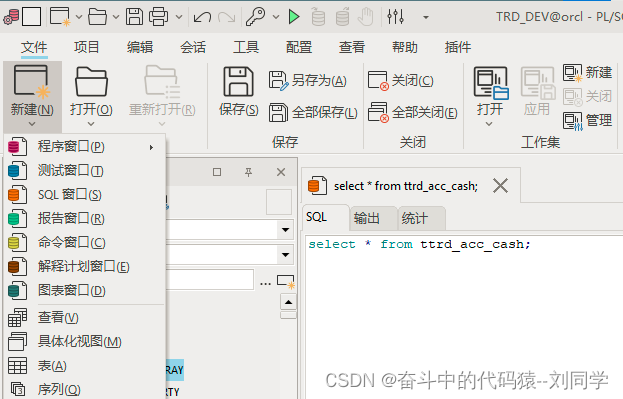Image resolution: width=623 pixels, height=399 pixels.
Task: Expand chevron under workset 打开 button
Action: pos(489,124)
